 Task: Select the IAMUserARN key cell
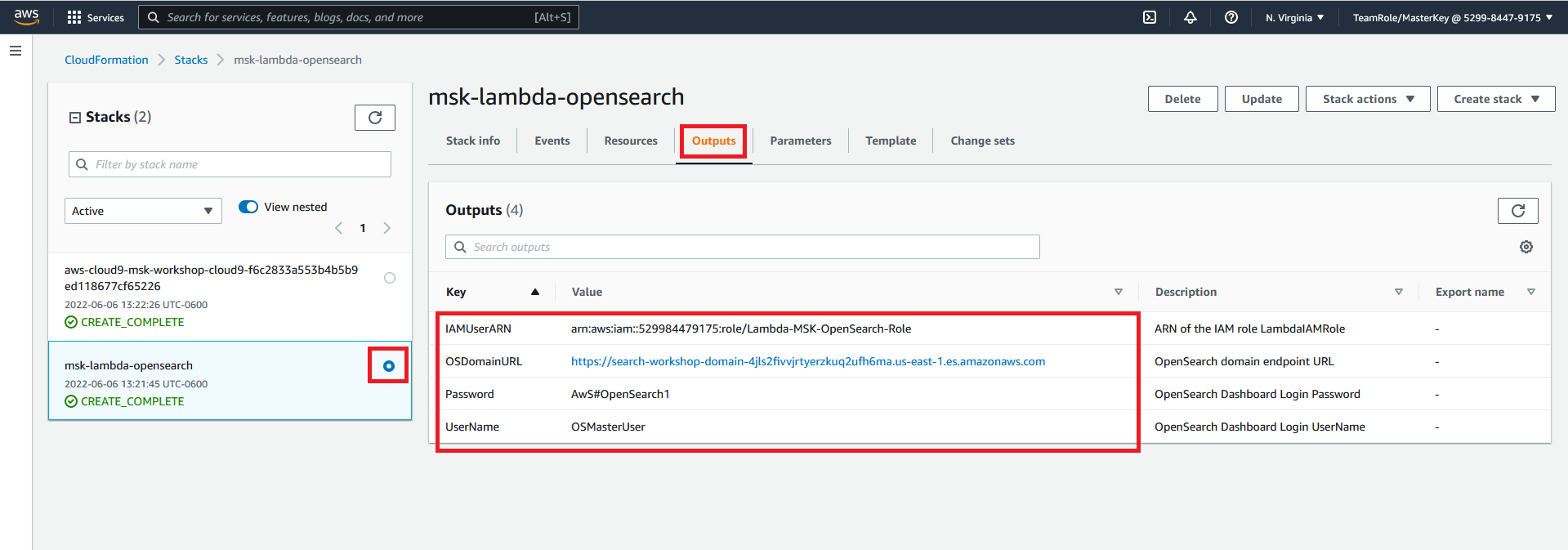tap(478, 329)
